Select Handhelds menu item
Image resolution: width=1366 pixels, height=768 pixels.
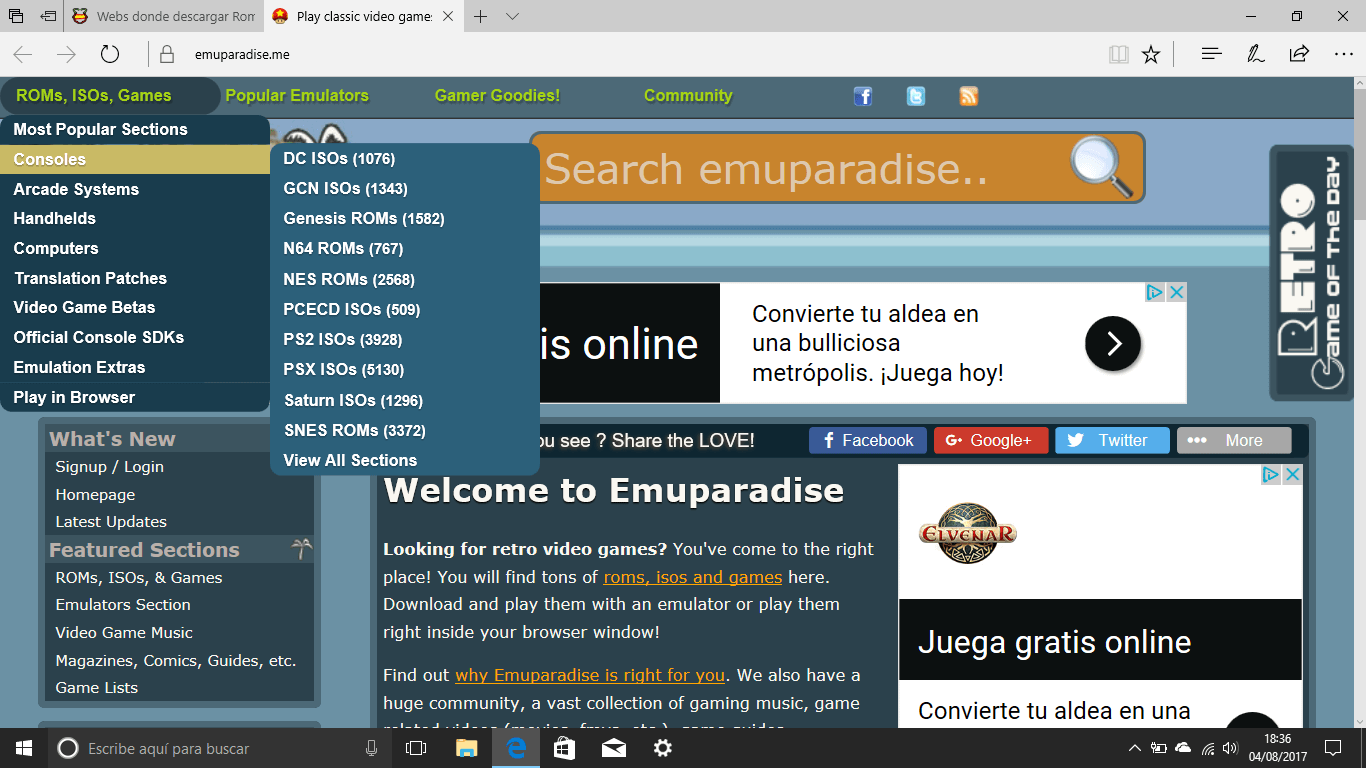[x=135, y=218]
